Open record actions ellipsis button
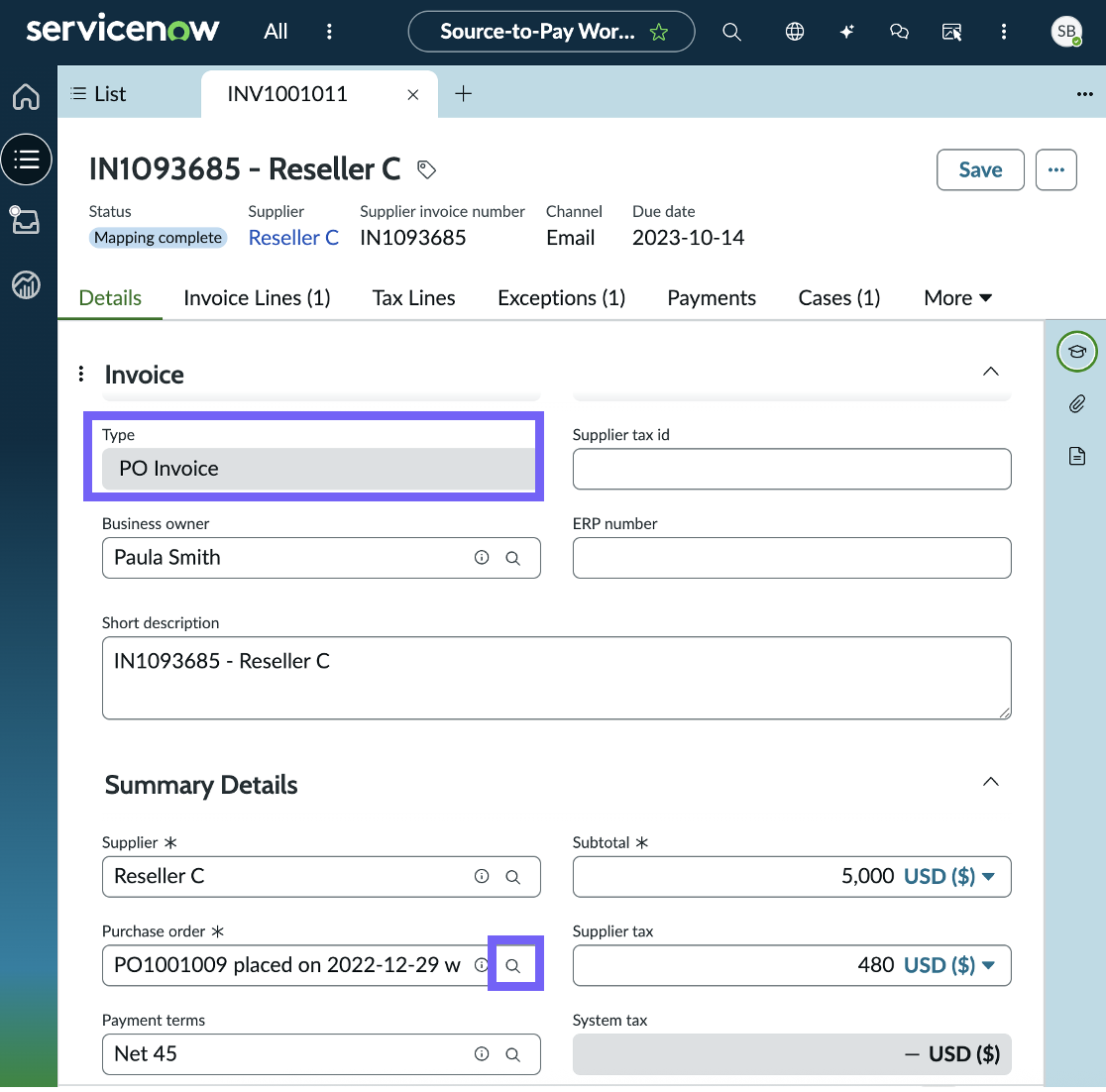 1055,170
